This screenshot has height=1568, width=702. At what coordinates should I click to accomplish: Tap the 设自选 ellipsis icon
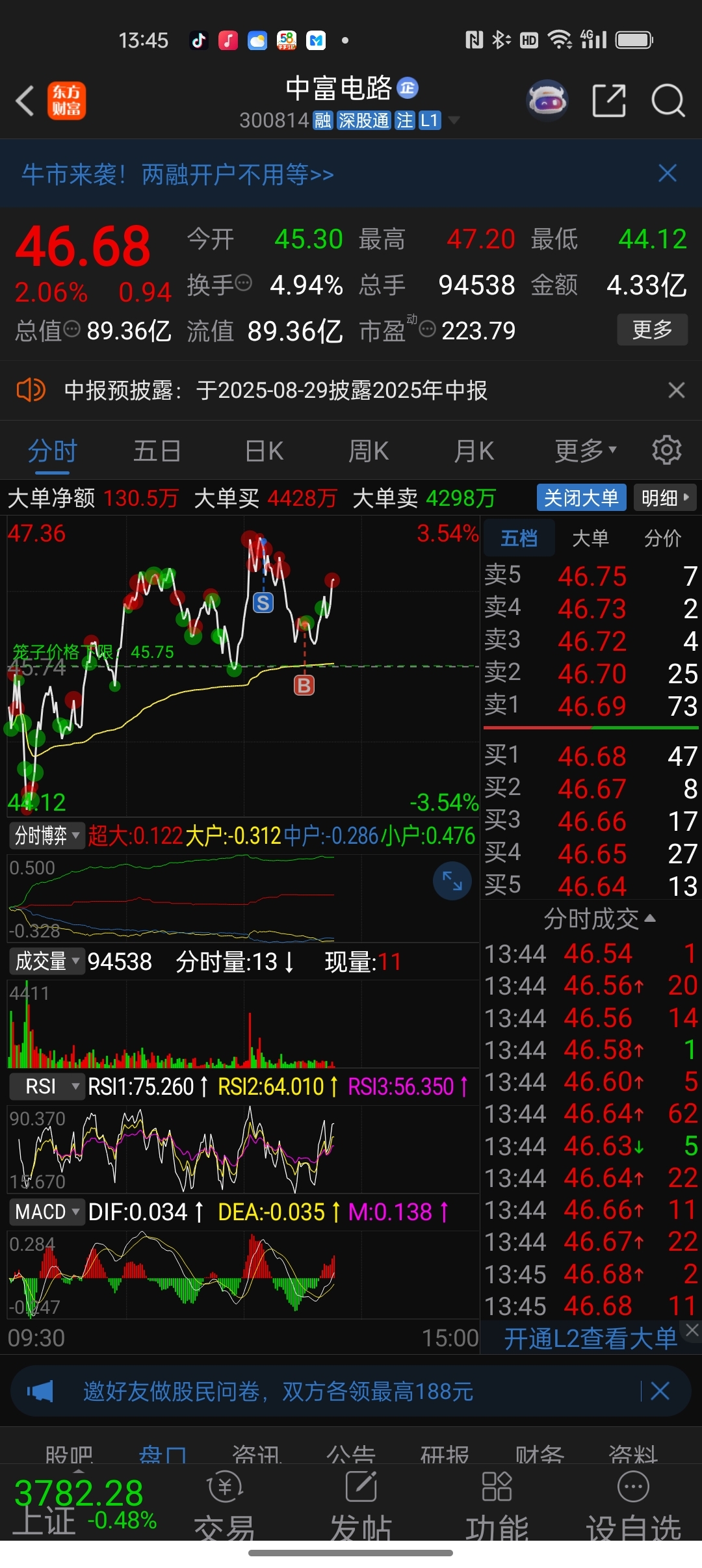[633, 1487]
